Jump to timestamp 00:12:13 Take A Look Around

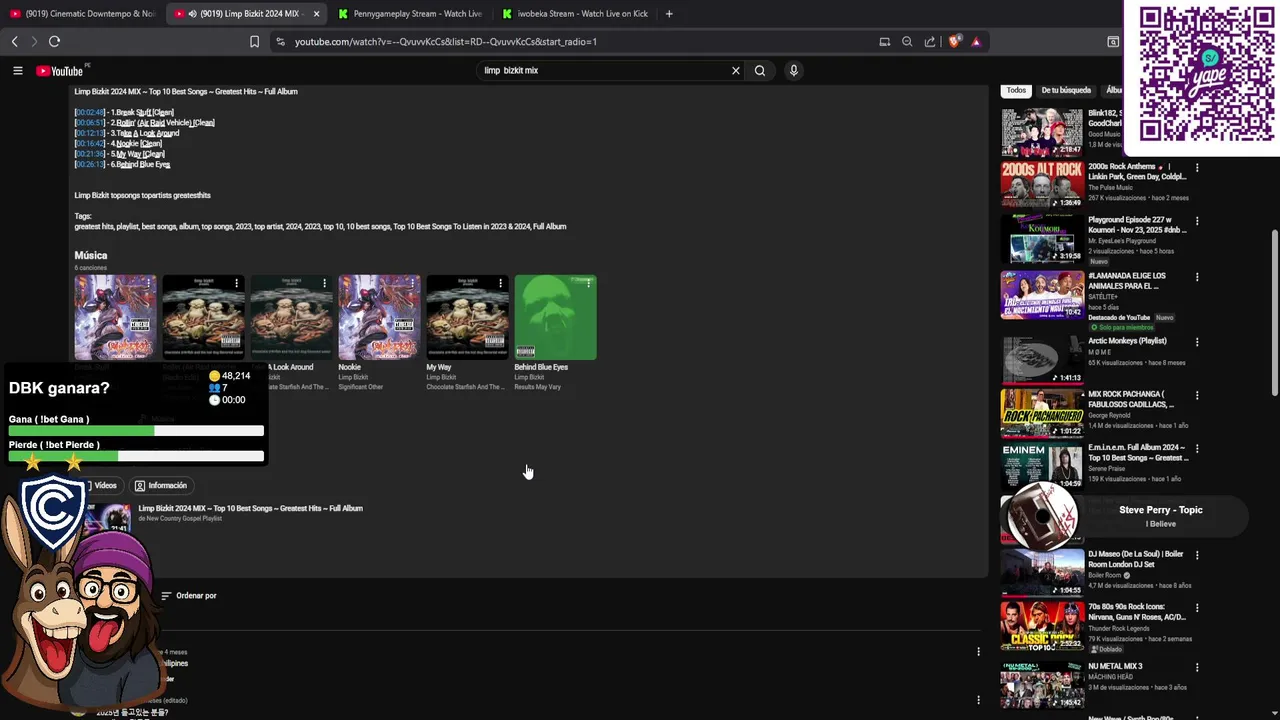90,133
